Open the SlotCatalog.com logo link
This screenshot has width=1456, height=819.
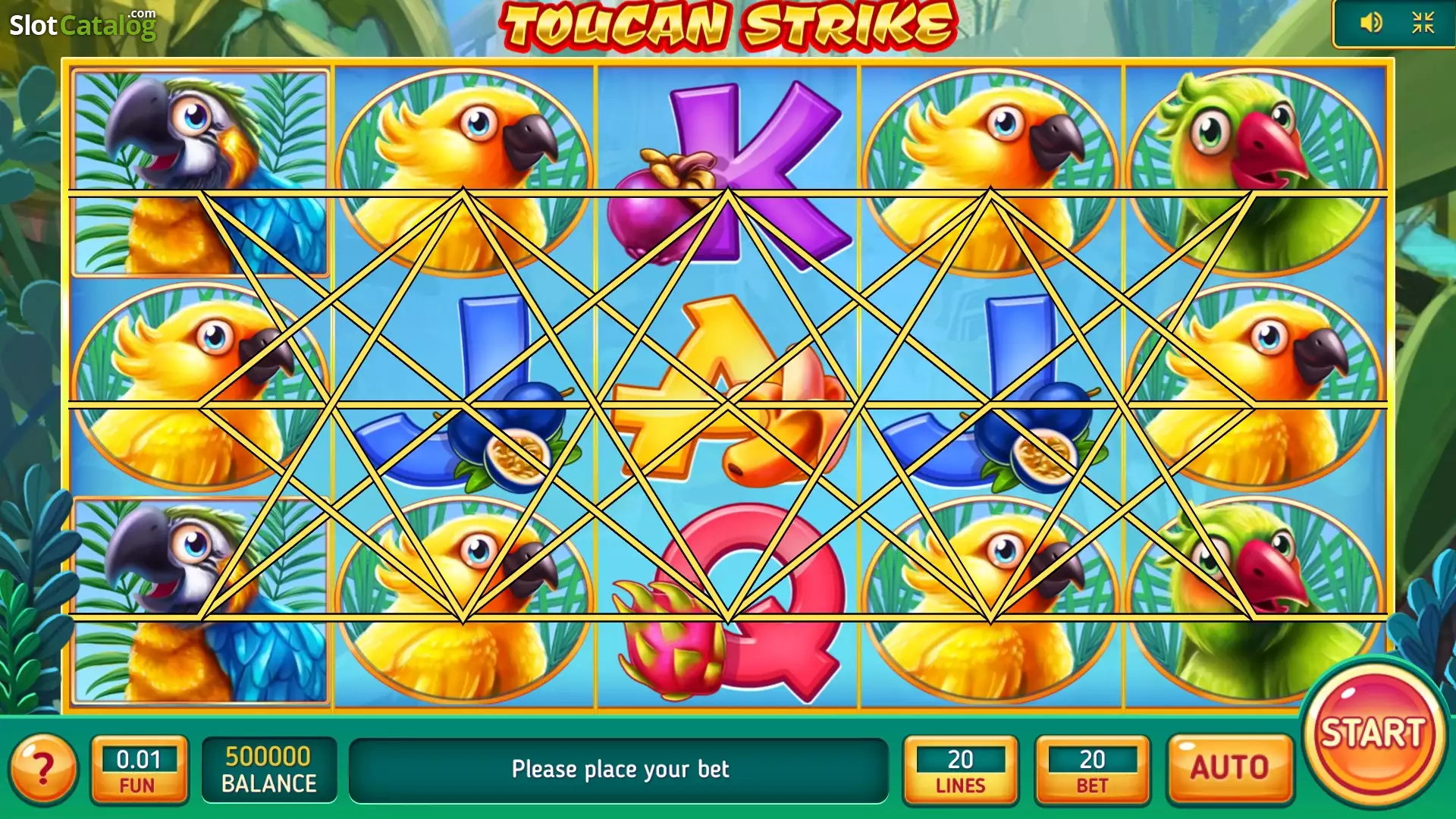tap(83, 25)
